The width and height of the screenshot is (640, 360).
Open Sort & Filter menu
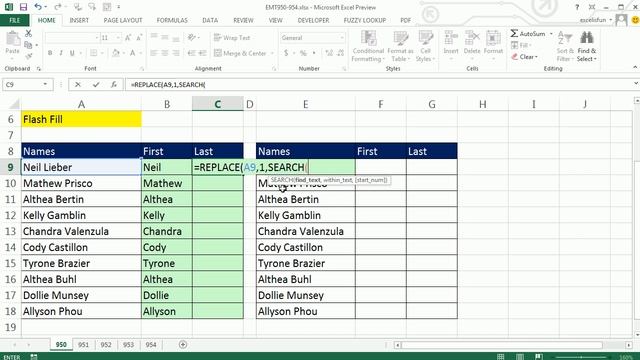pyautogui.click(x=565, y=46)
